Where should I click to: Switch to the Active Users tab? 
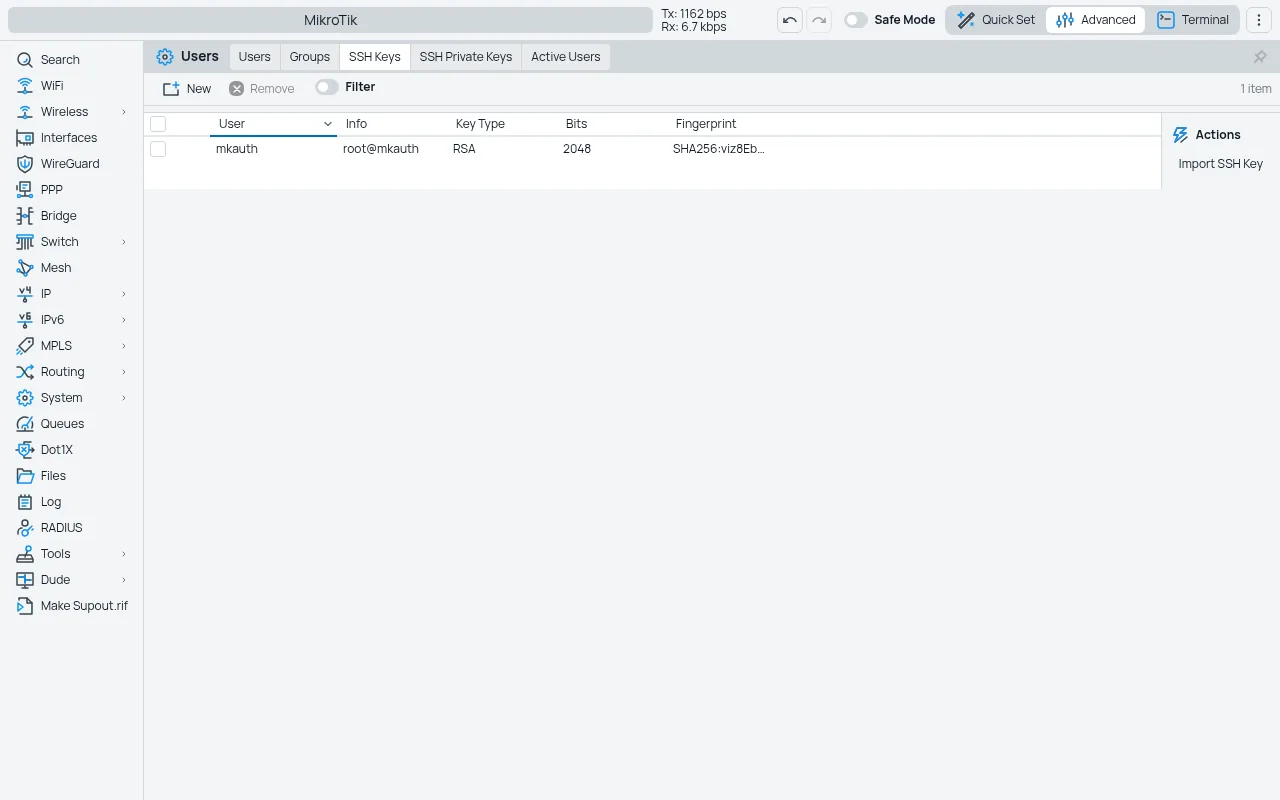566,57
